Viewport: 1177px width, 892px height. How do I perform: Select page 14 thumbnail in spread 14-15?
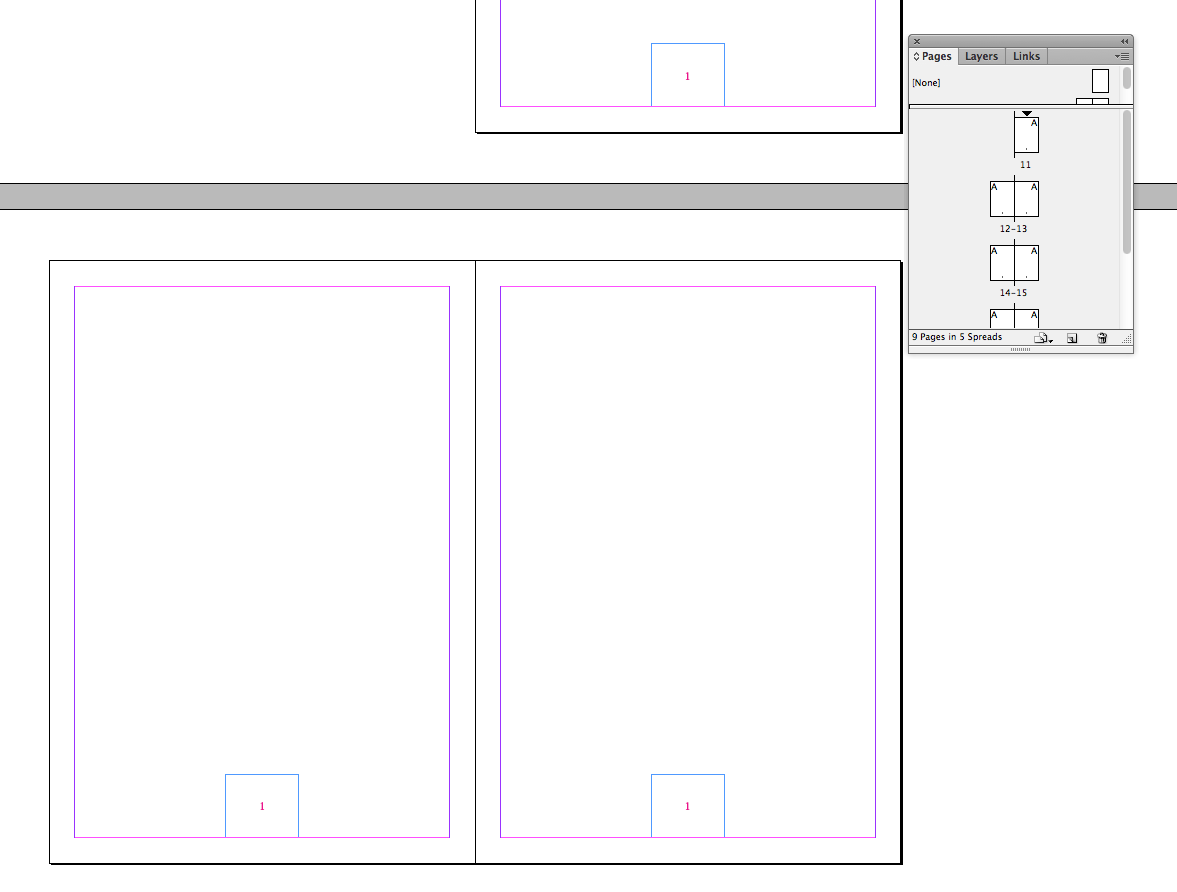(1002, 263)
